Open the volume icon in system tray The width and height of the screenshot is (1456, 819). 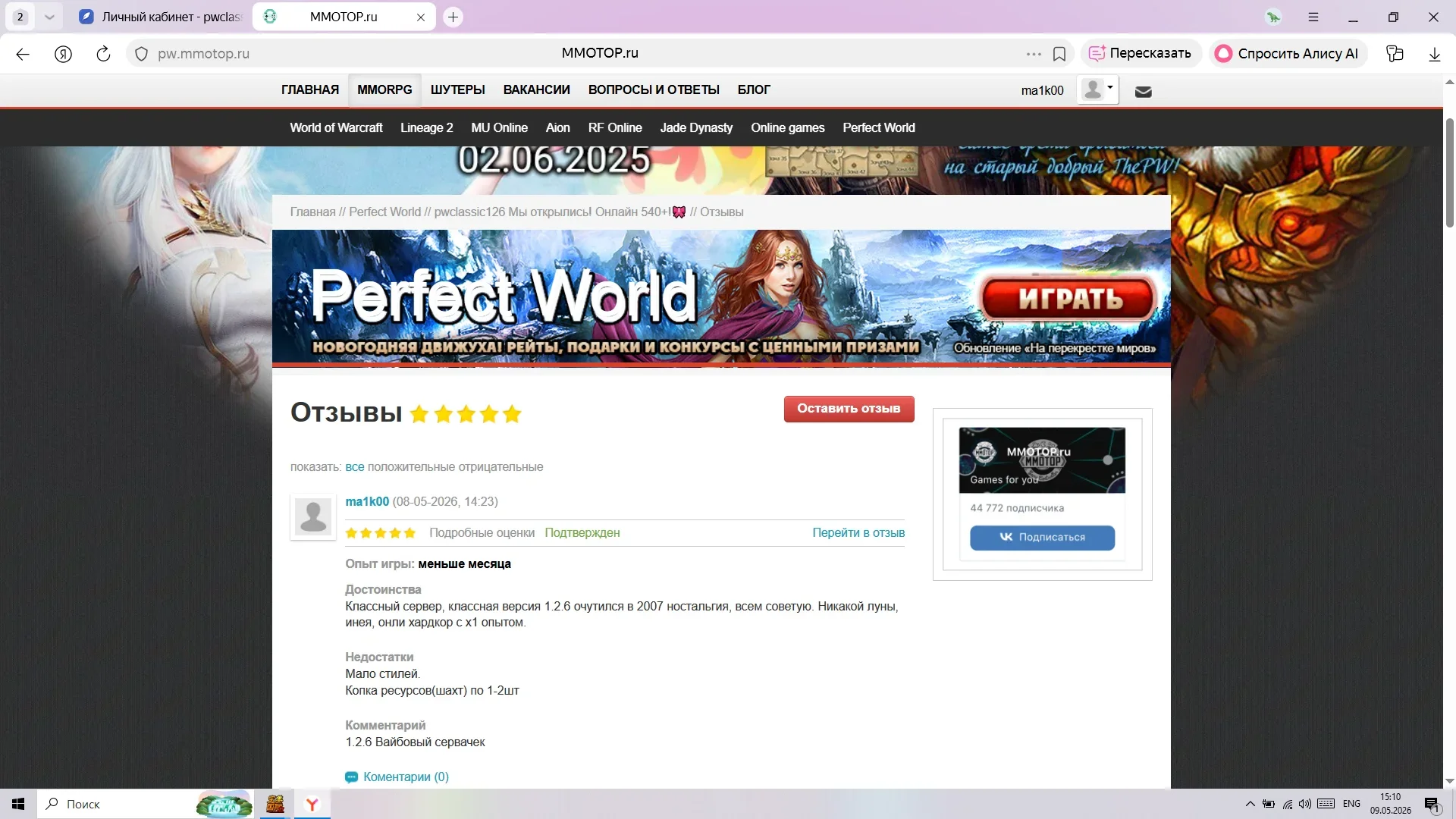pyautogui.click(x=1304, y=804)
